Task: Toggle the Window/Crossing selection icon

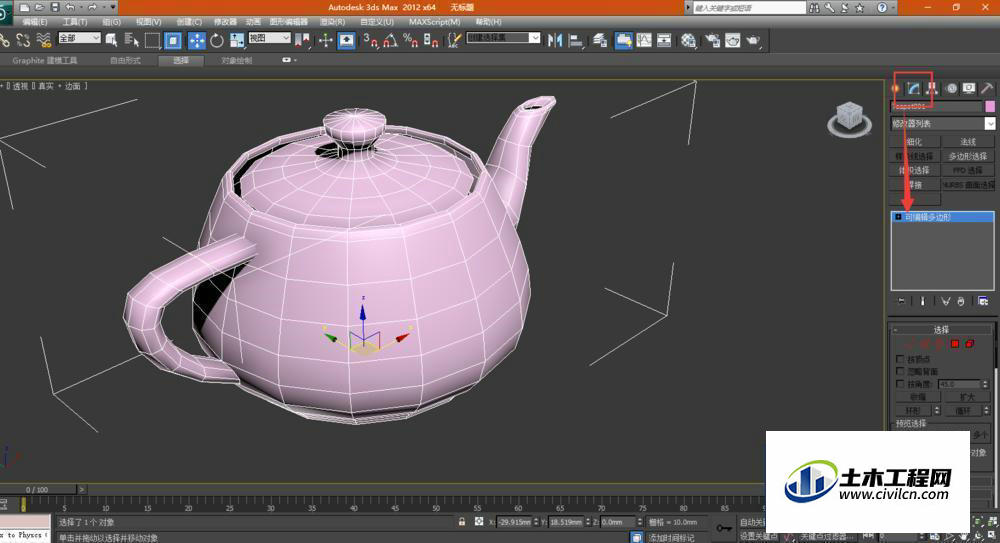Action: point(173,40)
